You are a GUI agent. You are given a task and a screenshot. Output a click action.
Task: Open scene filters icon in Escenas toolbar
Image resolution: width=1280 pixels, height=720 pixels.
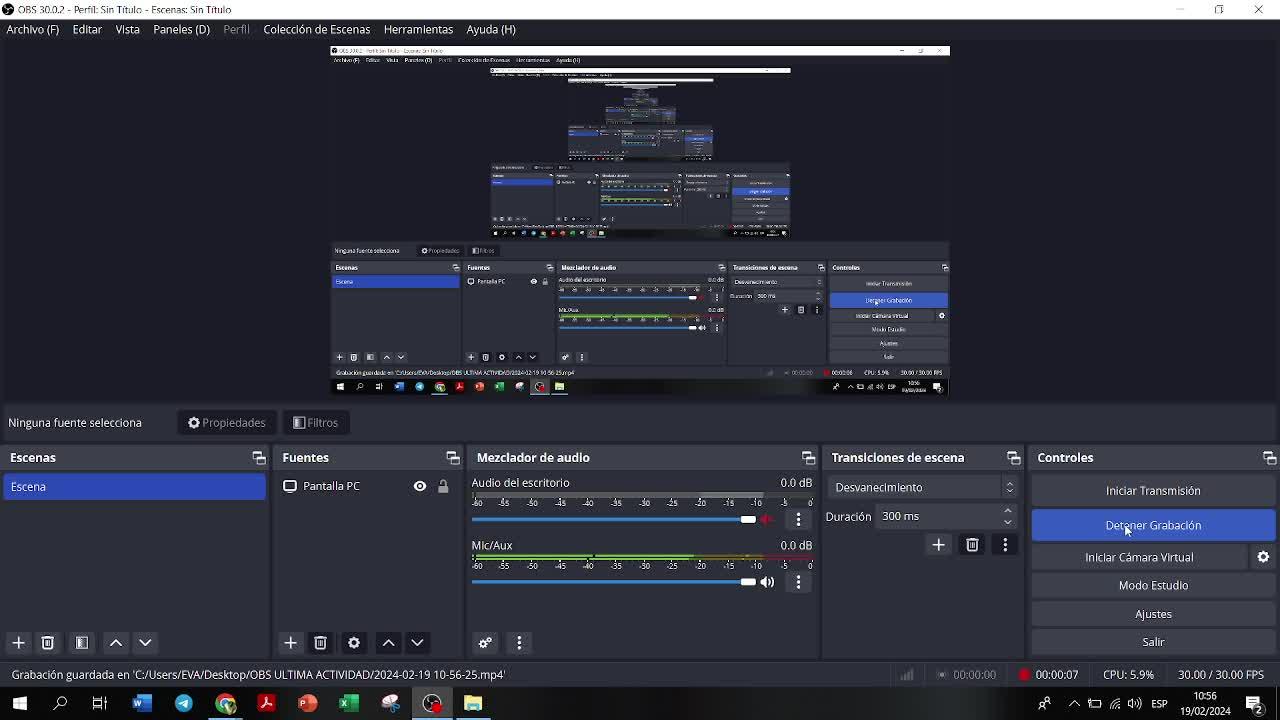click(82, 643)
